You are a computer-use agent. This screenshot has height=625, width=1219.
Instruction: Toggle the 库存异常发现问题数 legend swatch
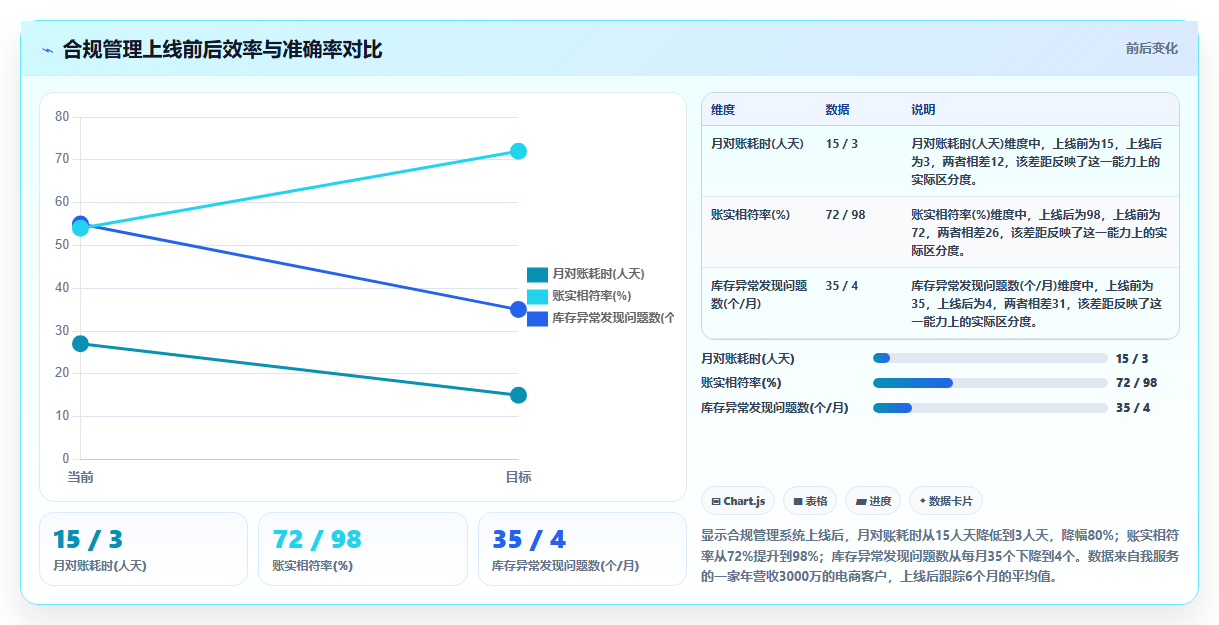pos(538,318)
